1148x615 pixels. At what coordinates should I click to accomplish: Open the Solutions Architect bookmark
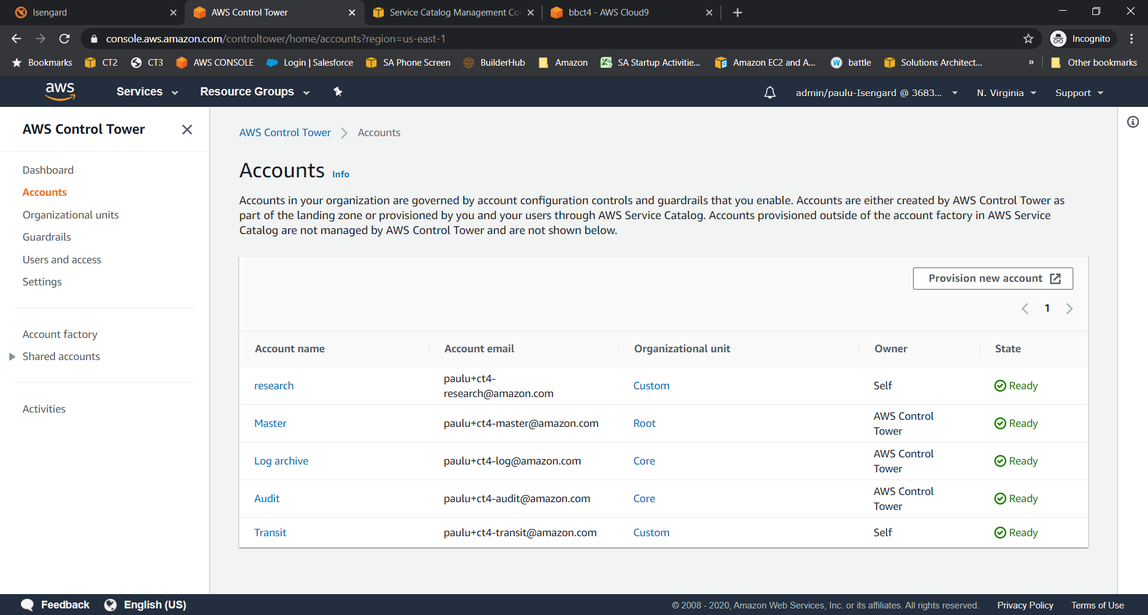933,63
